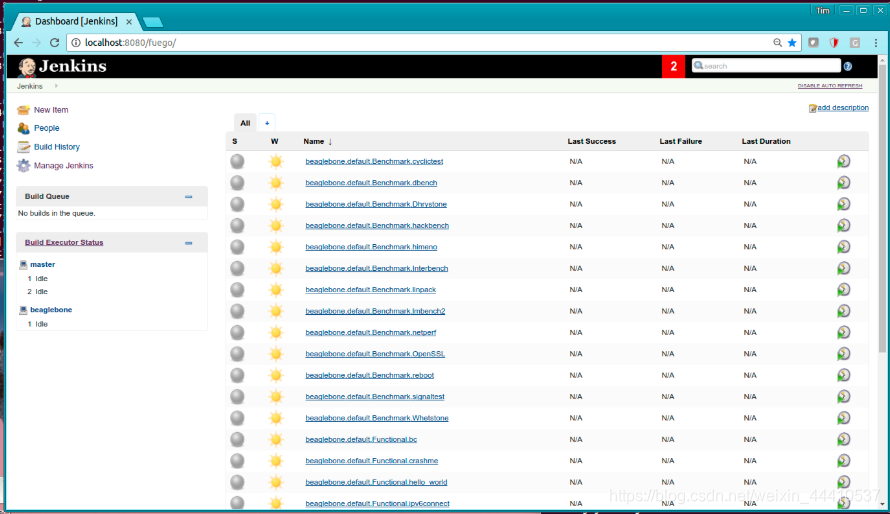The width and height of the screenshot is (890, 514).
Task: Open beaglebone.default.Functional.hello_world job
Action: point(376,482)
